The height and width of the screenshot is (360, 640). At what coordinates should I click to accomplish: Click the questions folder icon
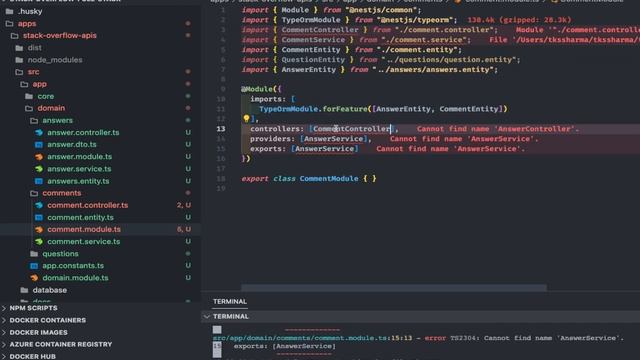pyautogui.click(x=34, y=254)
